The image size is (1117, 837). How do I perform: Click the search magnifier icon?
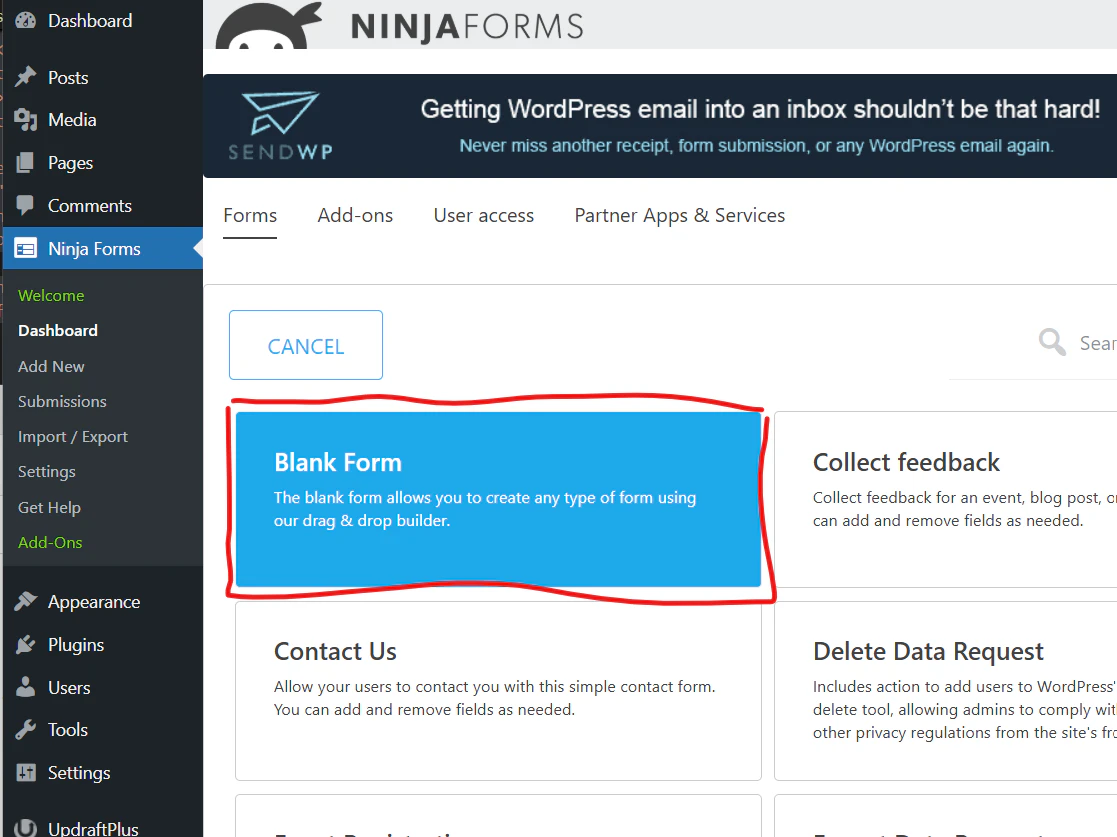(x=1052, y=342)
